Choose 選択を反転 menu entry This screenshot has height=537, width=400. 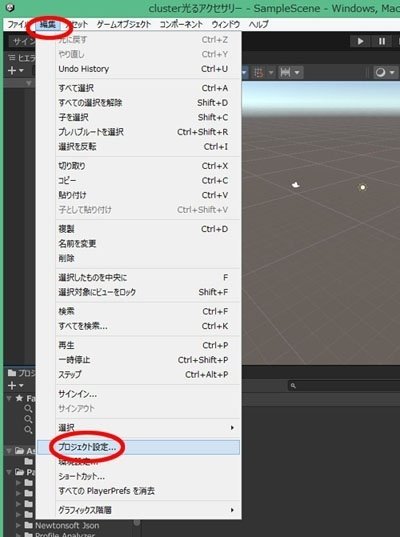pyautogui.click(x=138, y=147)
